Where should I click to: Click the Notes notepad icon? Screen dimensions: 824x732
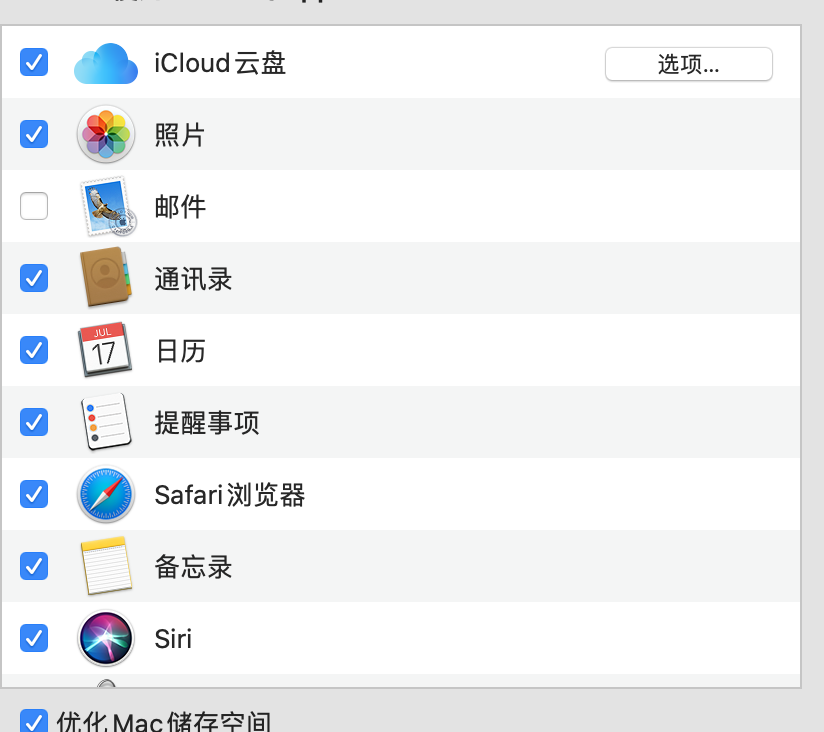point(106,566)
